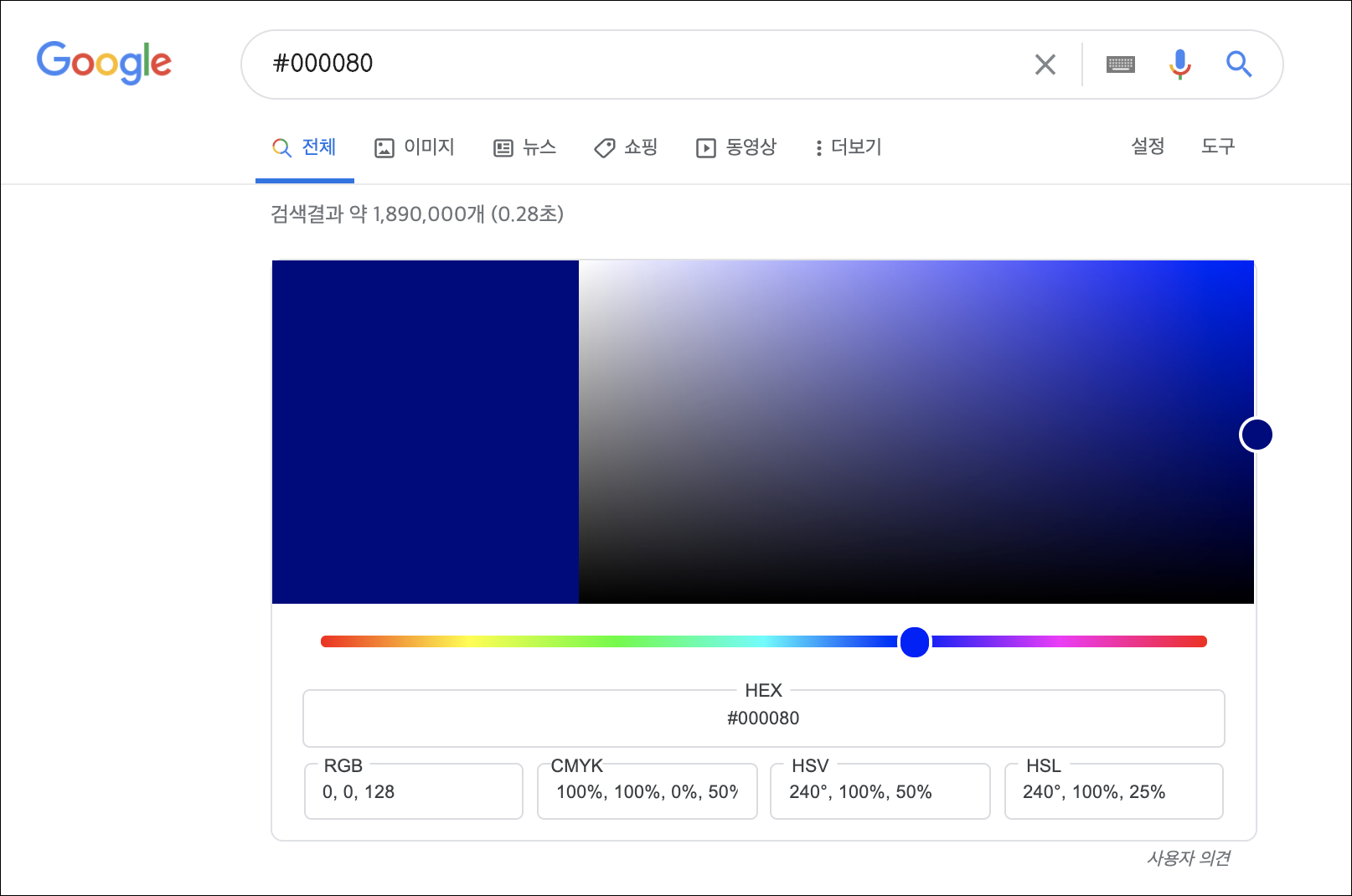Viewport: 1352px width, 896px height.
Task: Switch to the 전체 (All) tab
Action: [x=304, y=147]
